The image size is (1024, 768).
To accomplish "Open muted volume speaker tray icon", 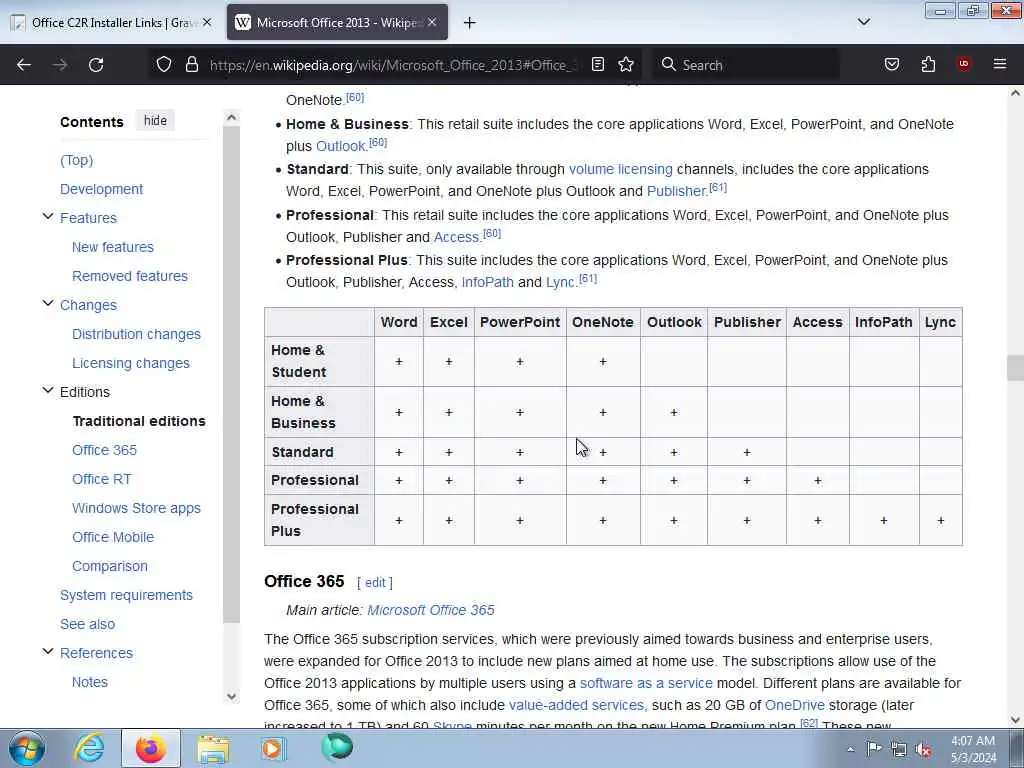I will [x=923, y=749].
